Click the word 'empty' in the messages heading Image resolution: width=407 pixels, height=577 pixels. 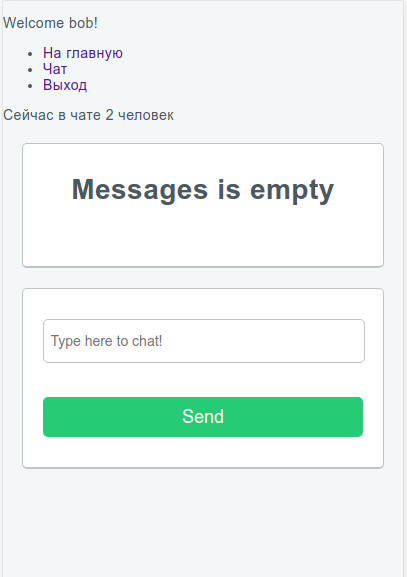click(x=292, y=190)
